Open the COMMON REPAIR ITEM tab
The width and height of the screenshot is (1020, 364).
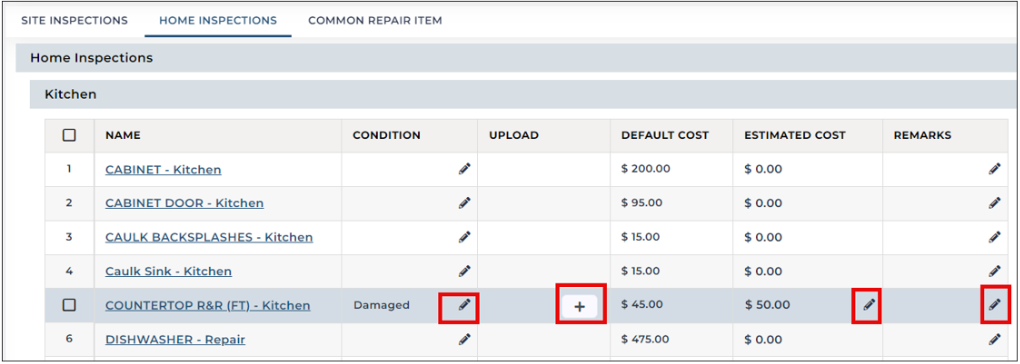[x=375, y=20]
